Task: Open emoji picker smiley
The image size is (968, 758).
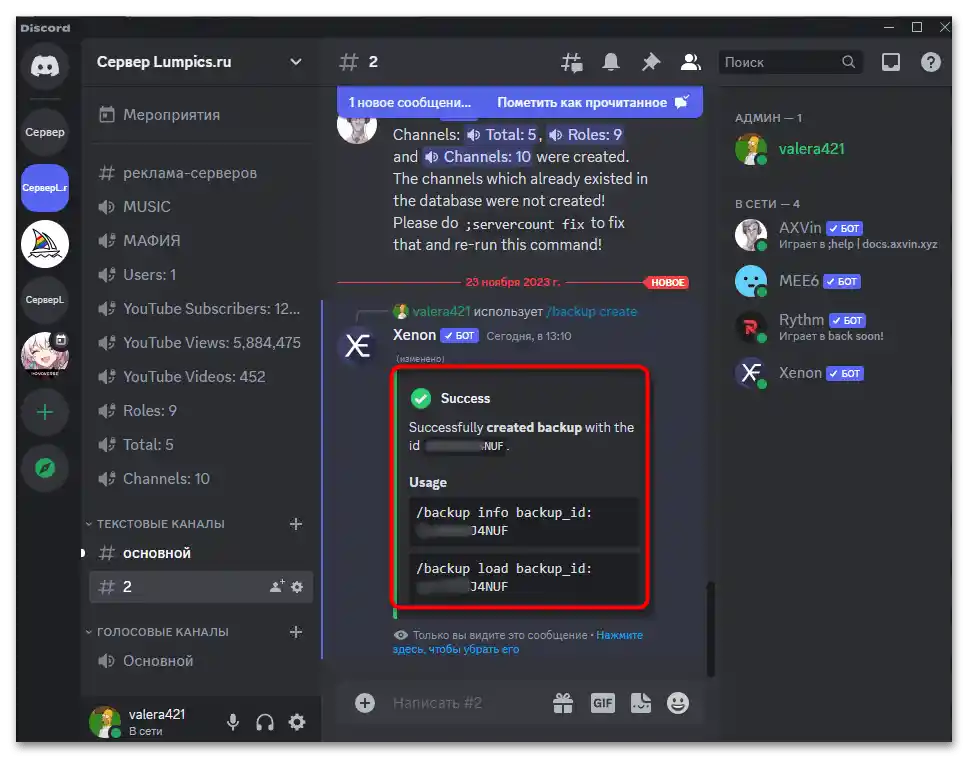Action: [x=678, y=702]
